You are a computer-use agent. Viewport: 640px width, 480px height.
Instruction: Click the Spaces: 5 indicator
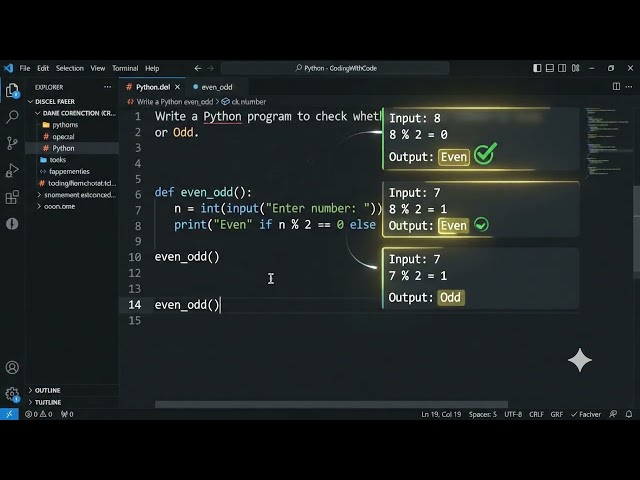[x=482, y=414]
